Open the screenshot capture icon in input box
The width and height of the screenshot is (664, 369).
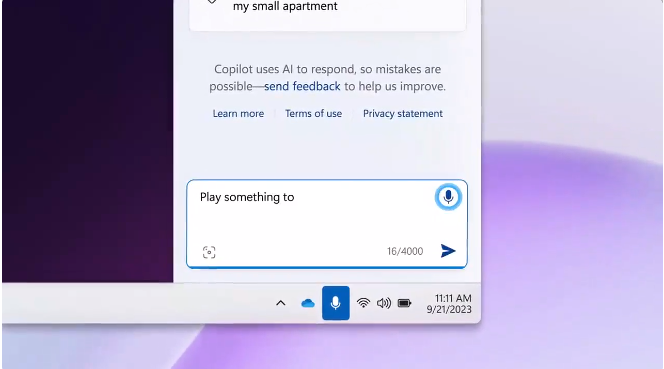tap(209, 252)
